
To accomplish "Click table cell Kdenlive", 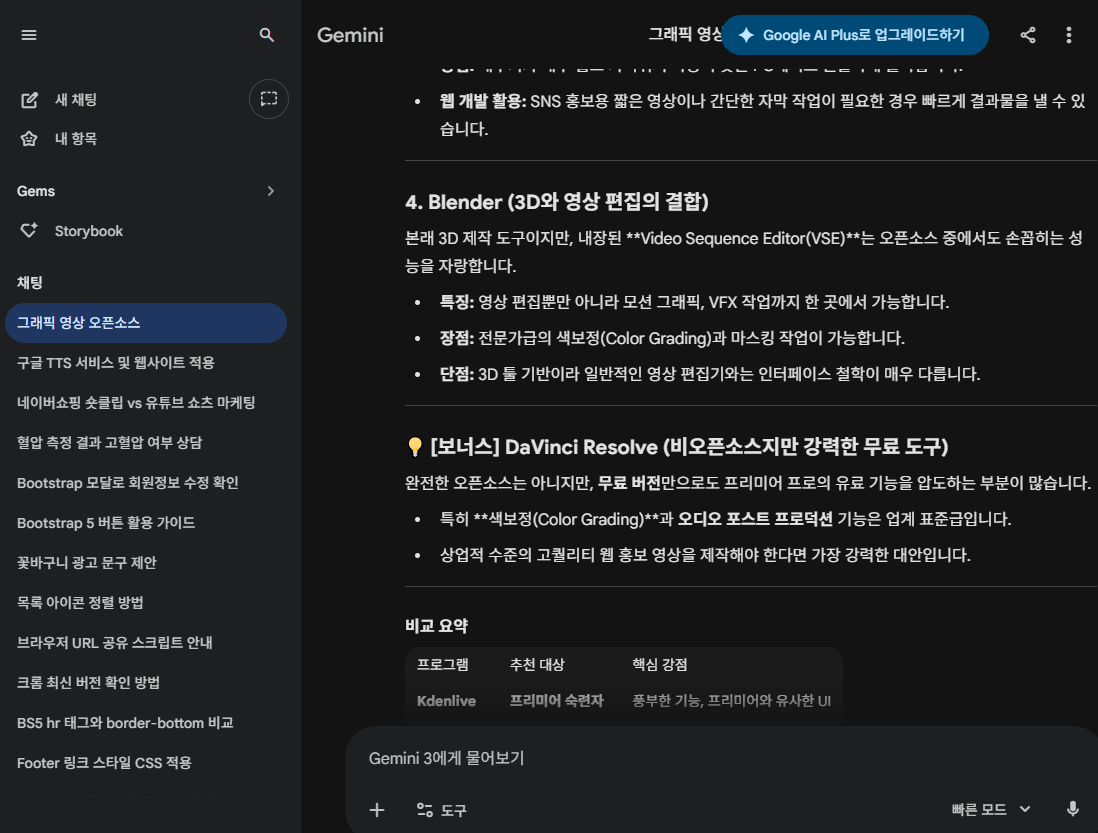I will pos(446,701).
